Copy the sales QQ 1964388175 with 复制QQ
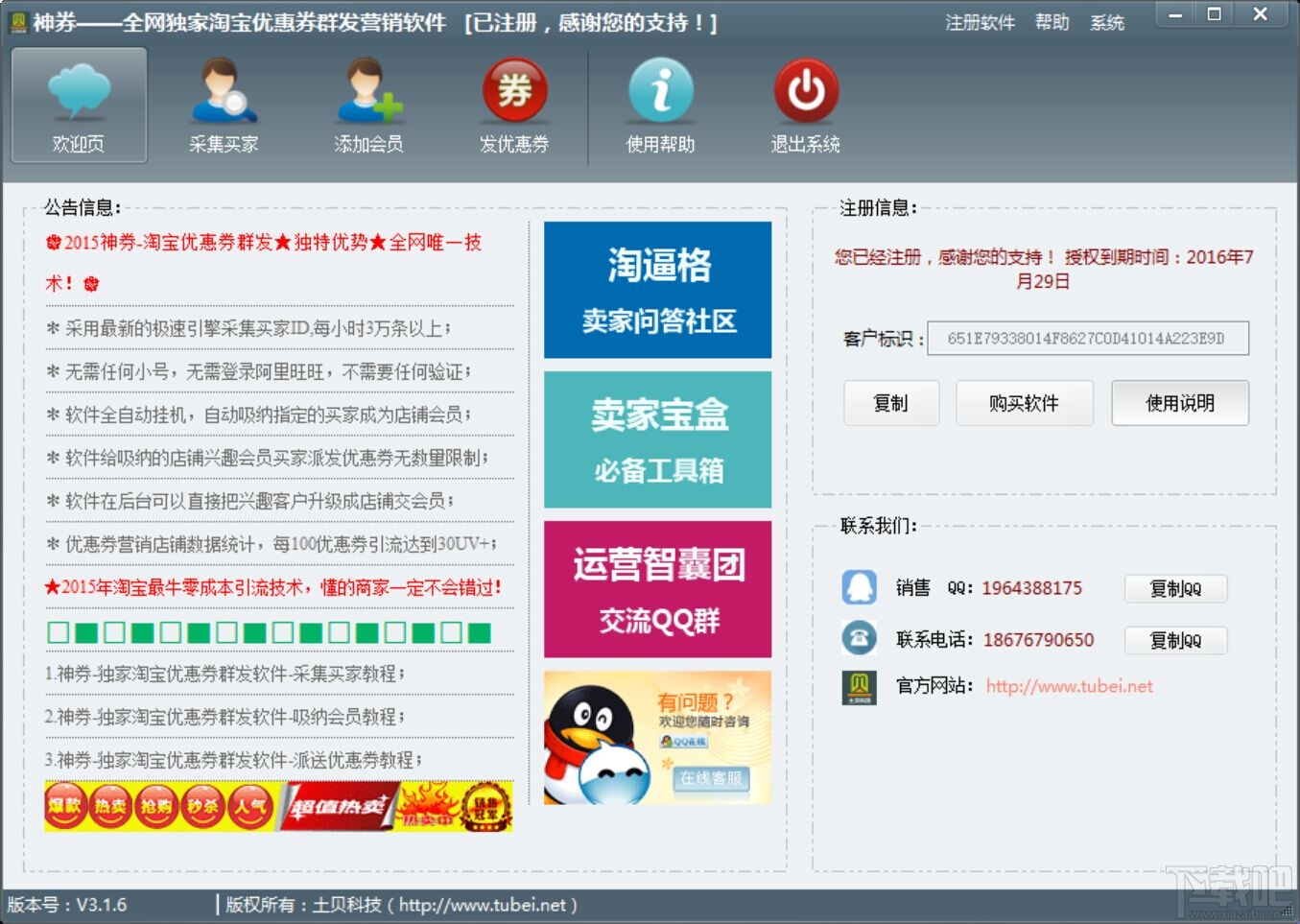Screen dimensions: 1300x924 1175,588
